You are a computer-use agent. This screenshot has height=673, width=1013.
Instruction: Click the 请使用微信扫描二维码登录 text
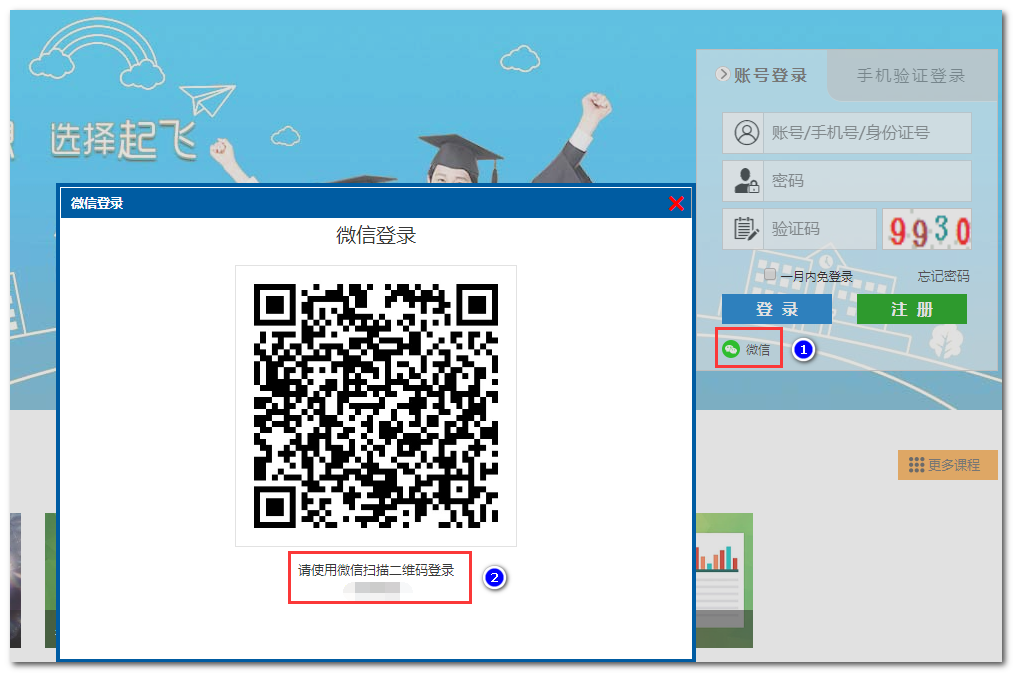tap(376, 570)
